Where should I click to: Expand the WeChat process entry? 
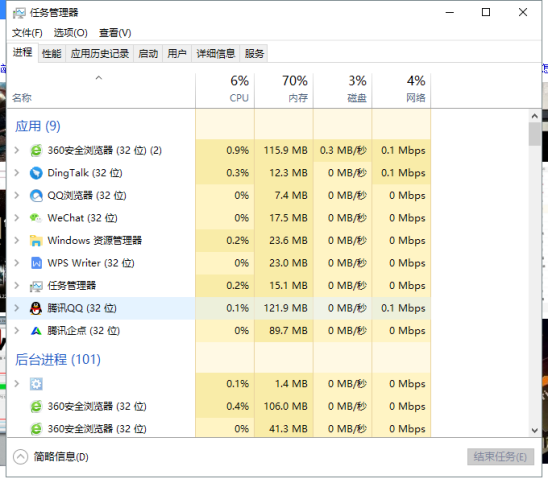pos(16,218)
